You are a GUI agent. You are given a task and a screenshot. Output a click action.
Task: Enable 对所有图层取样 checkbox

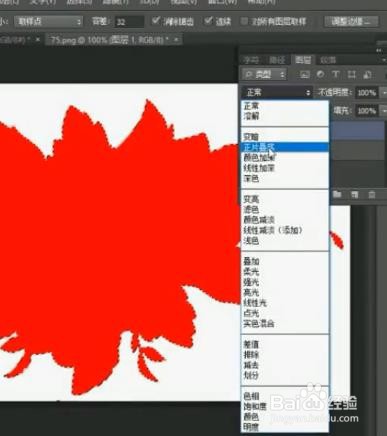[x=244, y=22]
